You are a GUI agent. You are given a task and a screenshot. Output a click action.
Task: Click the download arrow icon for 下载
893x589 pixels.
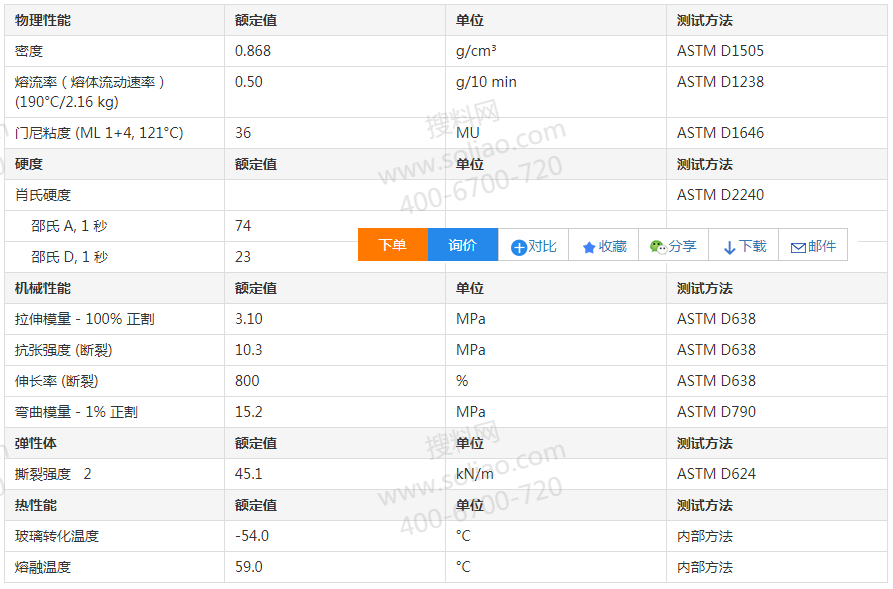(x=729, y=247)
